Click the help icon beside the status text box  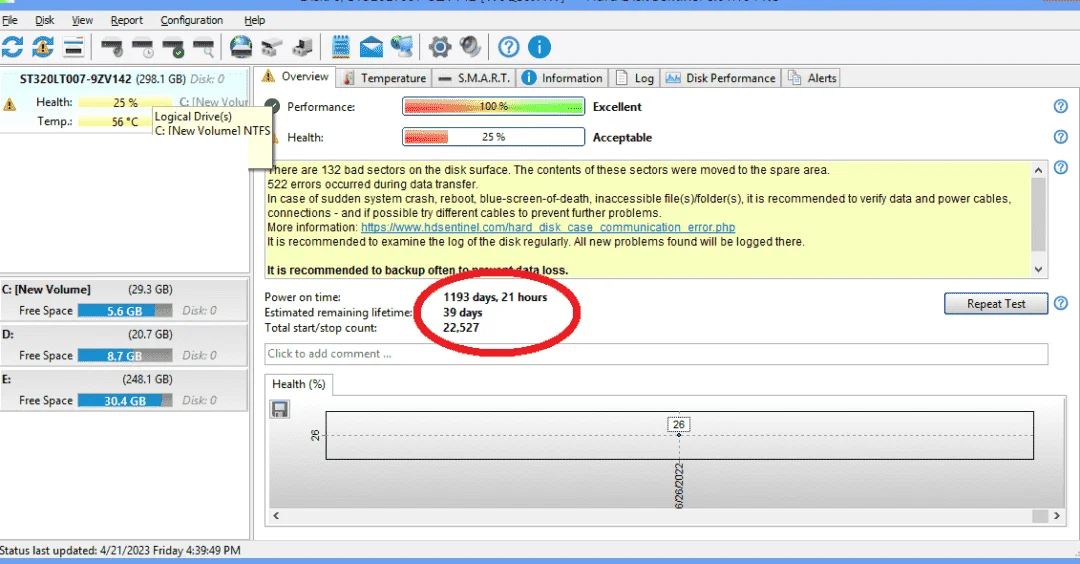(1061, 167)
